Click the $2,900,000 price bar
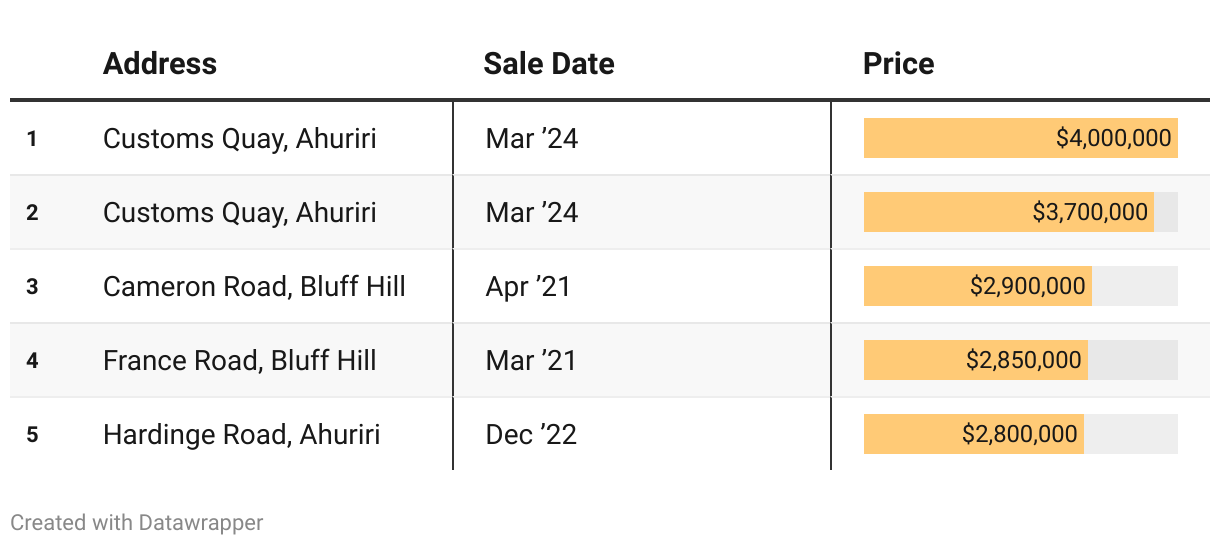 coord(977,286)
